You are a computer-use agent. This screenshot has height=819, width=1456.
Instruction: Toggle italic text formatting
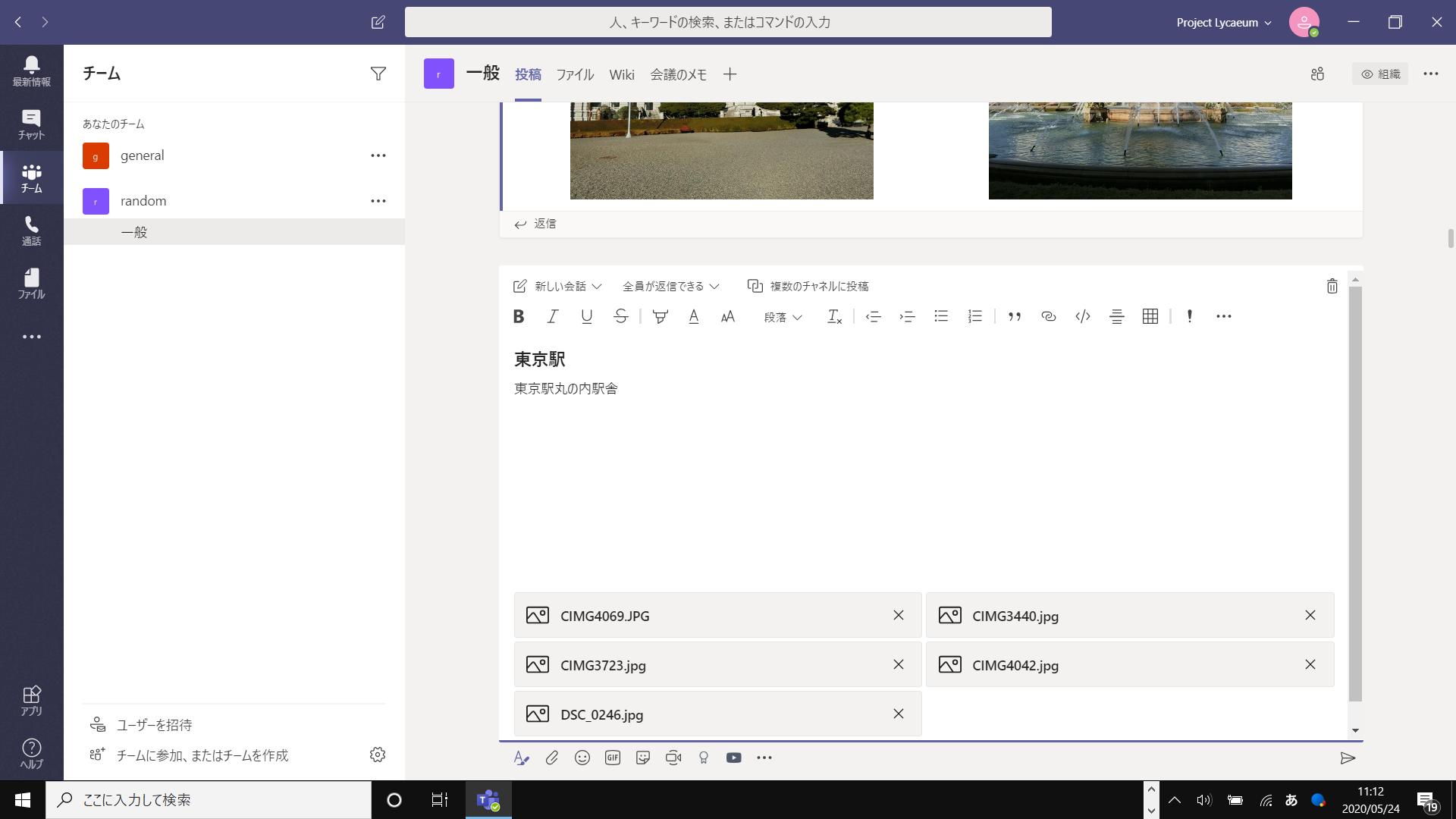tap(553, 317)
